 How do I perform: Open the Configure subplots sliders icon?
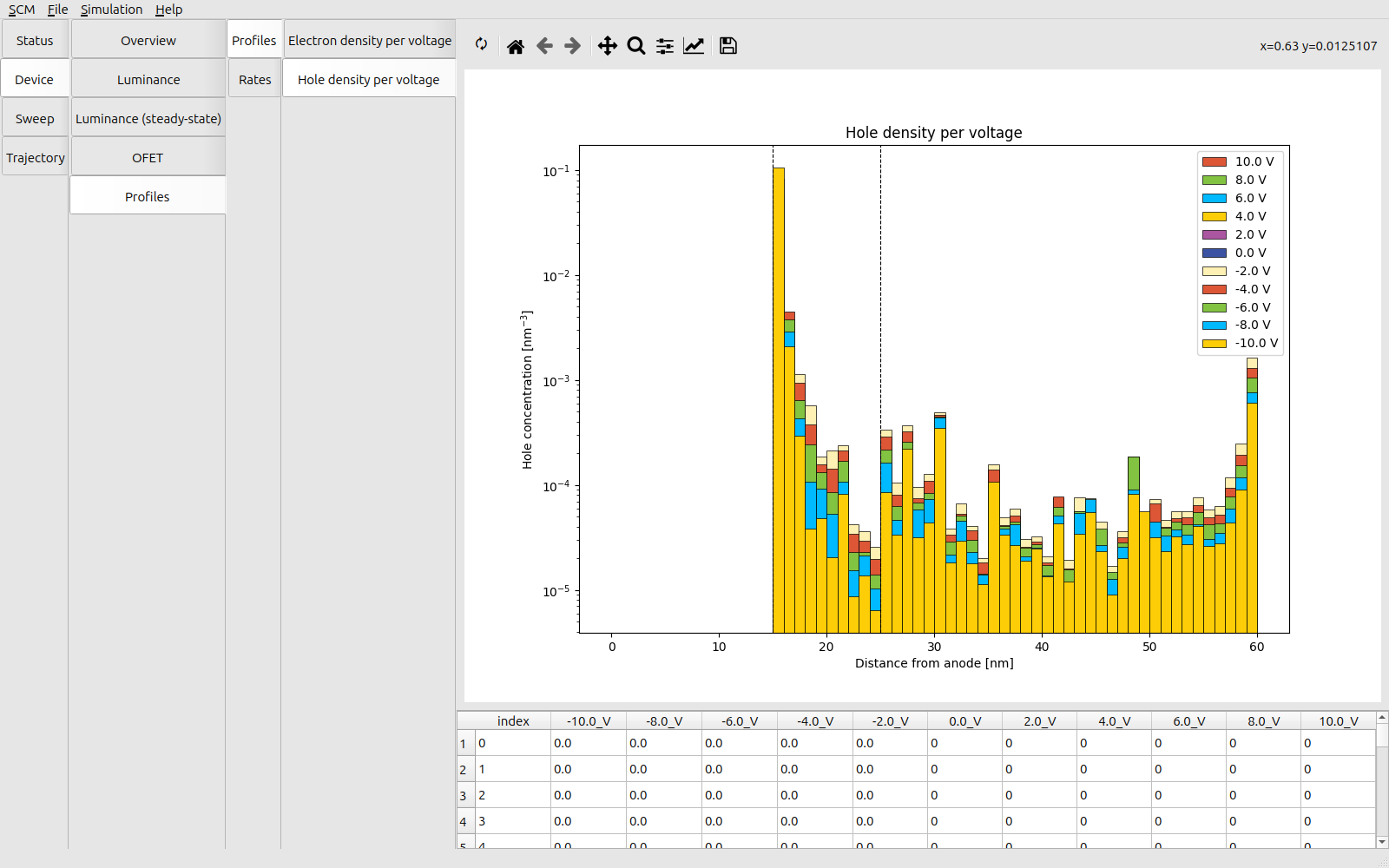(665, 46)
